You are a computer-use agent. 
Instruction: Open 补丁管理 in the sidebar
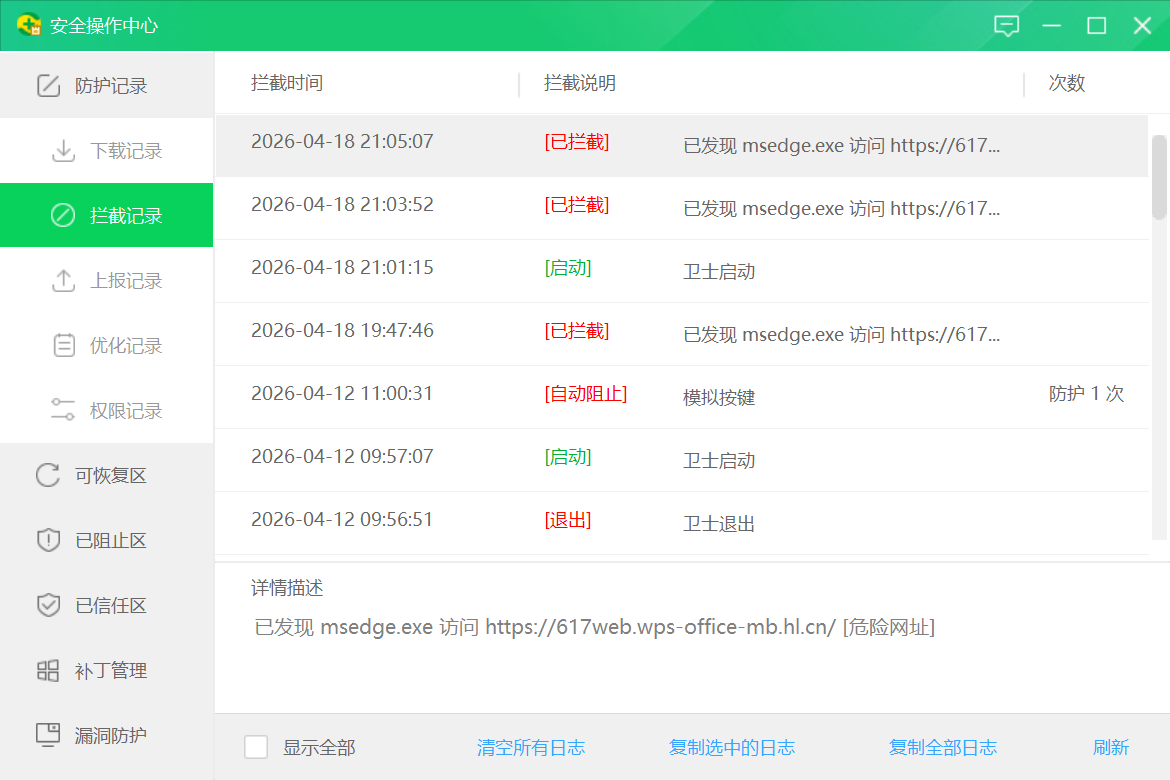pos(107,670)
